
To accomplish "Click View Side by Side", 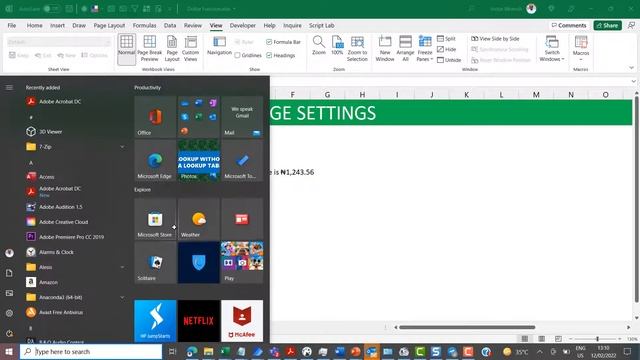I will pos(495,38).
